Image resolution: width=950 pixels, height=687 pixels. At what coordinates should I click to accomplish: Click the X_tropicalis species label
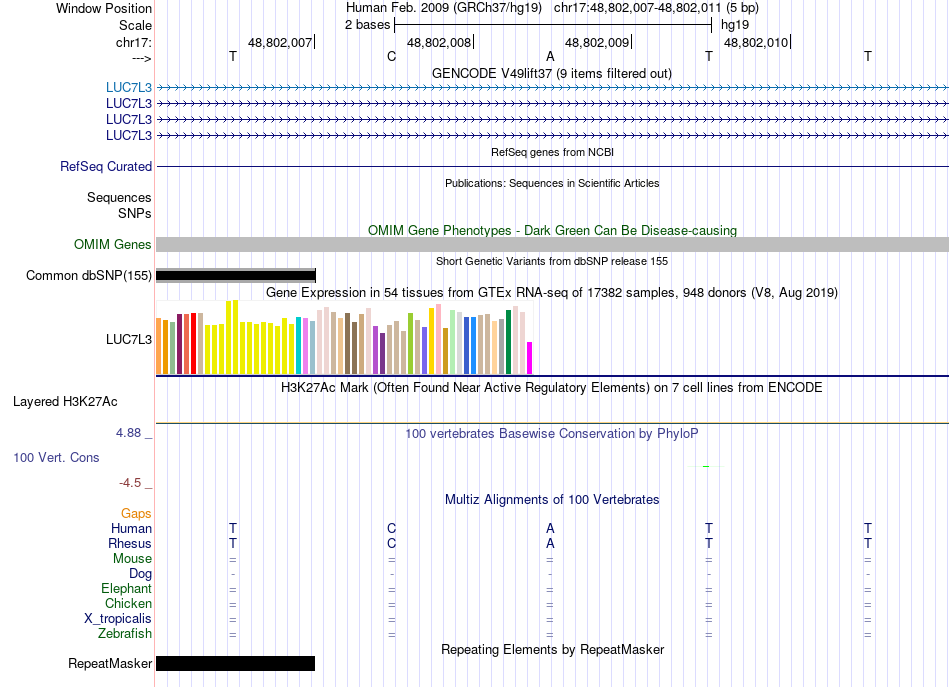(x=118, y=619)
